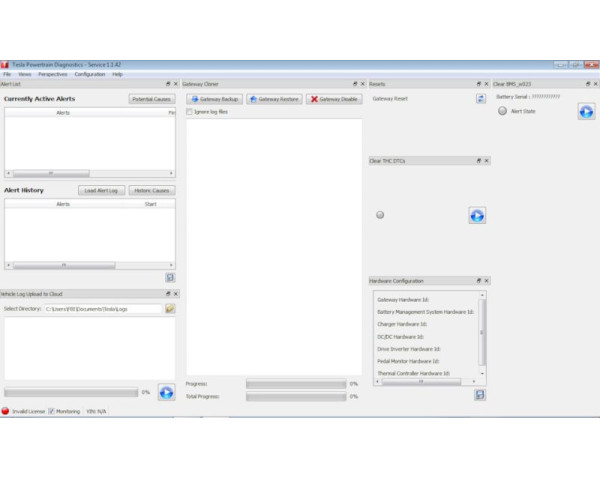Open the Perspectives menu
This screenshot has width=600, height=478.
(x=53, y=74)
